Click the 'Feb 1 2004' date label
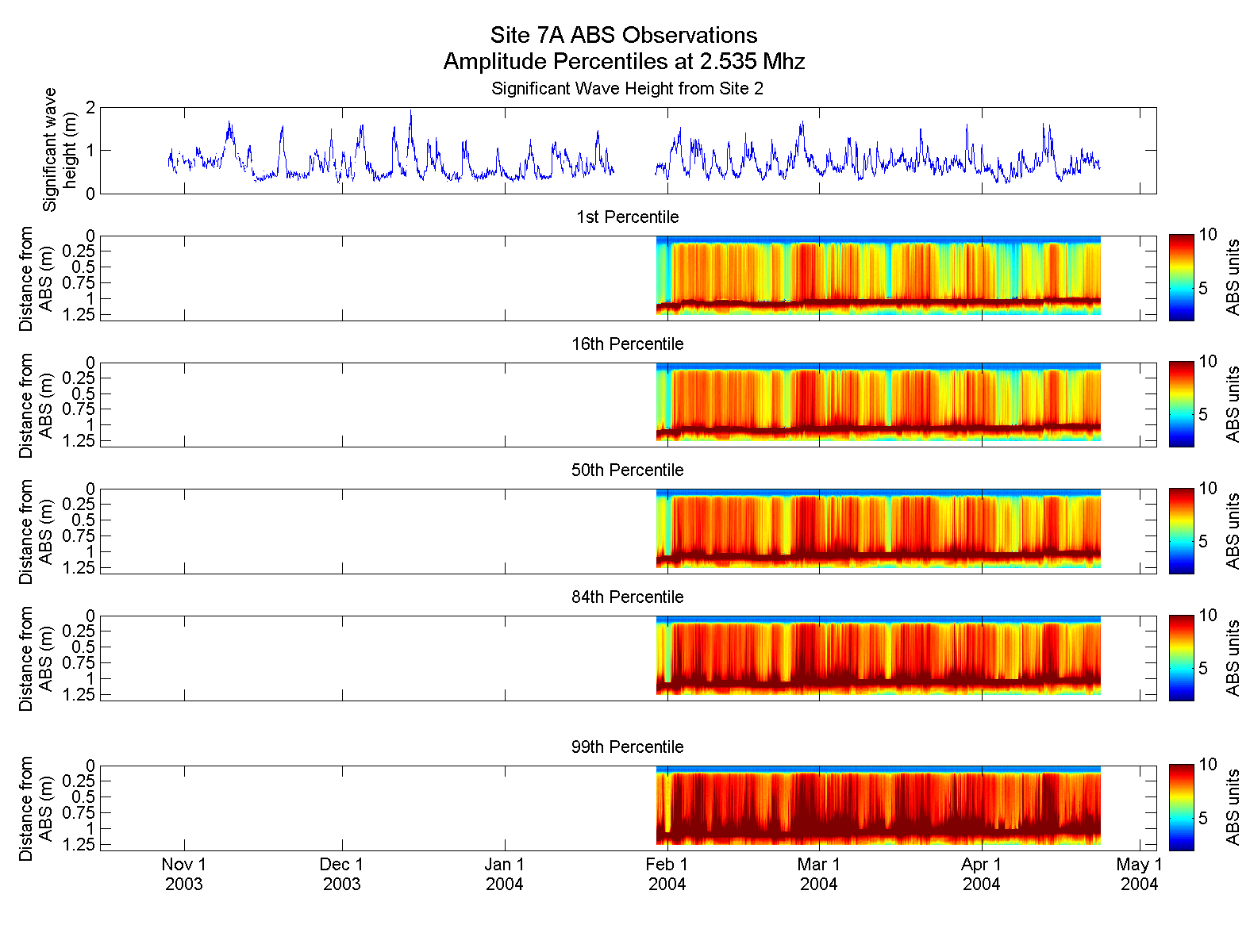 [667, 874]
